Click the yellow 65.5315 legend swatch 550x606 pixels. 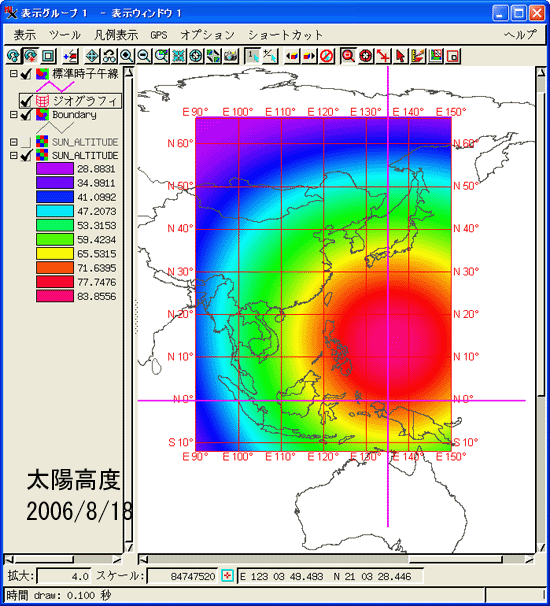click(x=54, y=254)
